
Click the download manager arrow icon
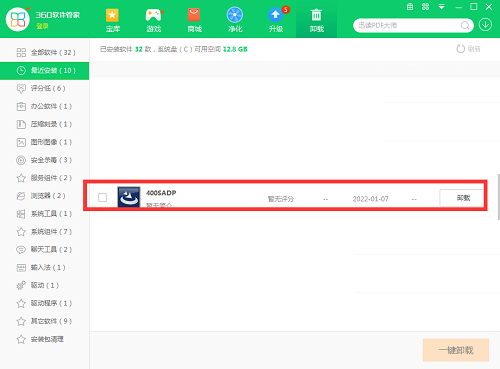(x=485, y=25)
